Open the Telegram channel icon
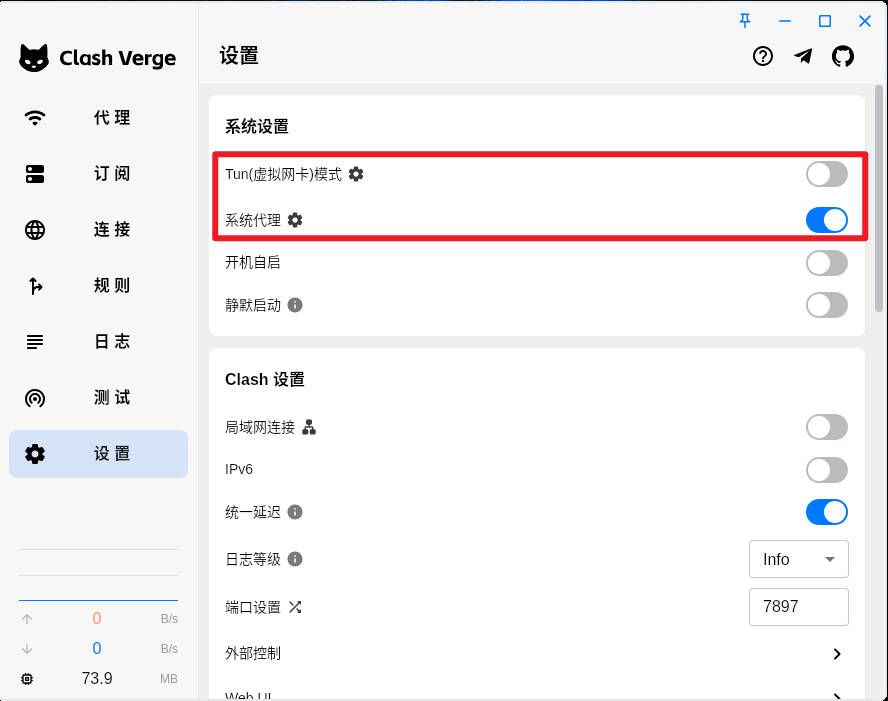 click(x=803, y=56)
